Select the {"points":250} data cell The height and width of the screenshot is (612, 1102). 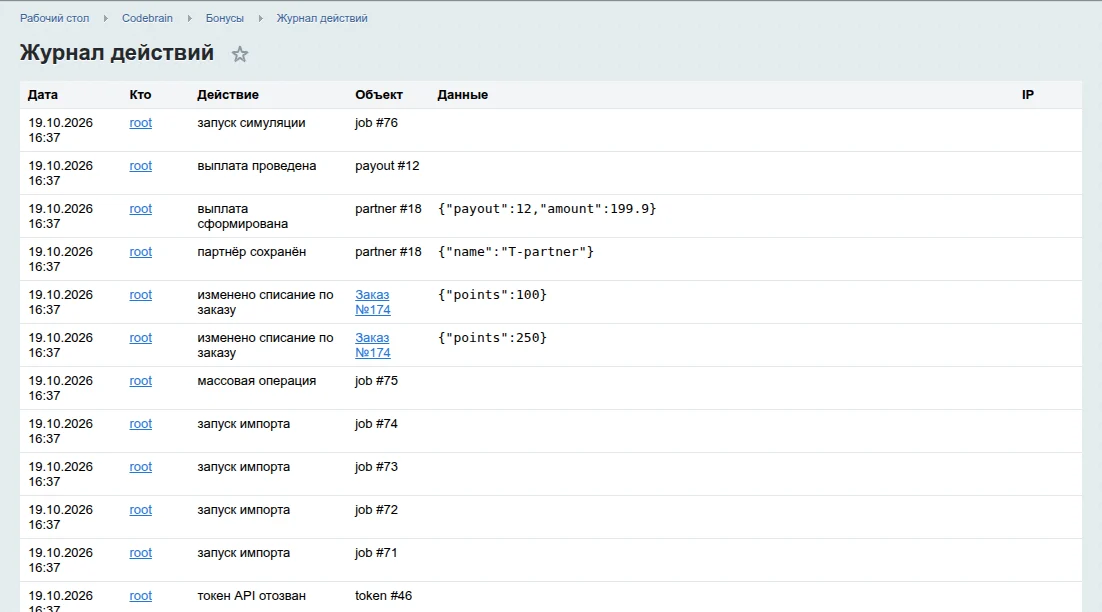[492, 338]
